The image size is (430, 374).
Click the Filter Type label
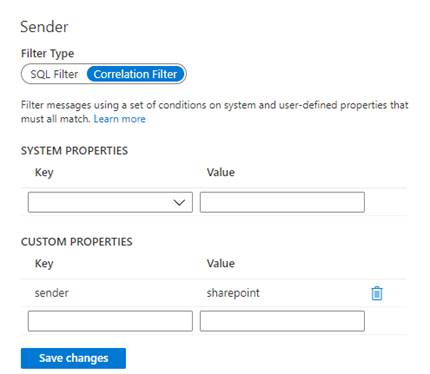pos(47,53)
